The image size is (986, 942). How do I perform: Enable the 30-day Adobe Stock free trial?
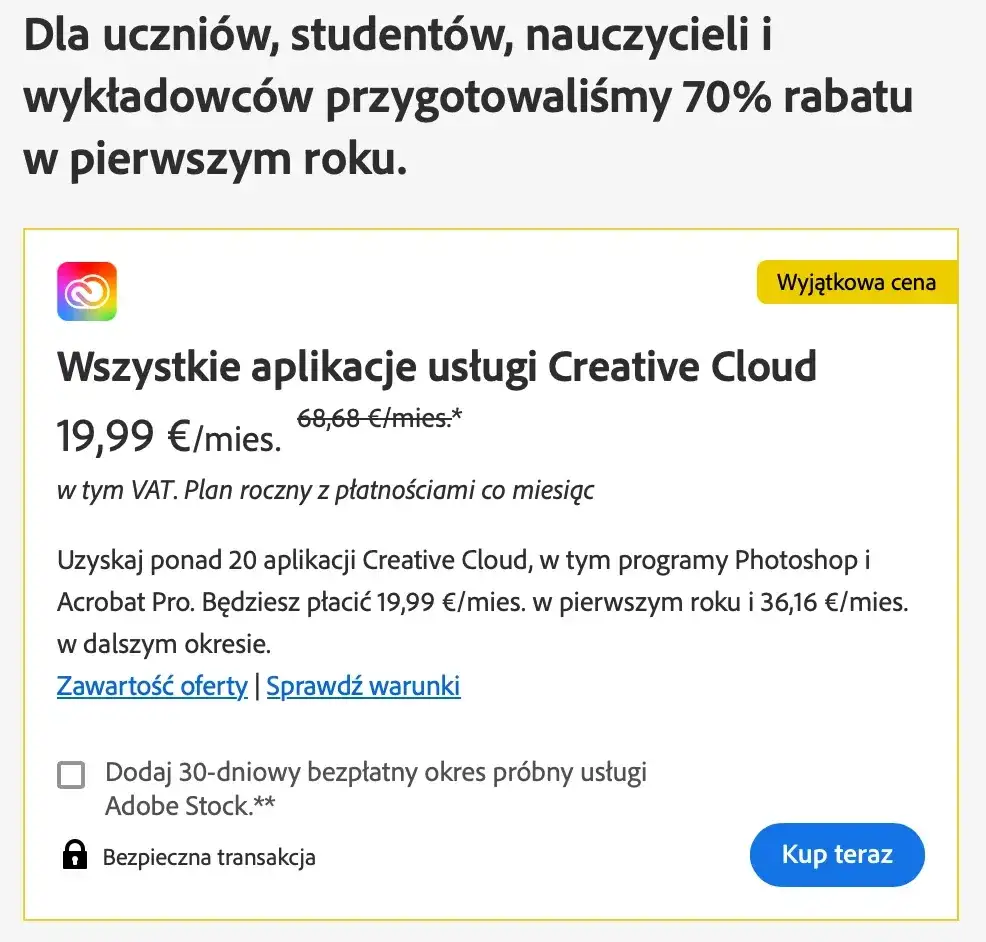coord(71,774)
